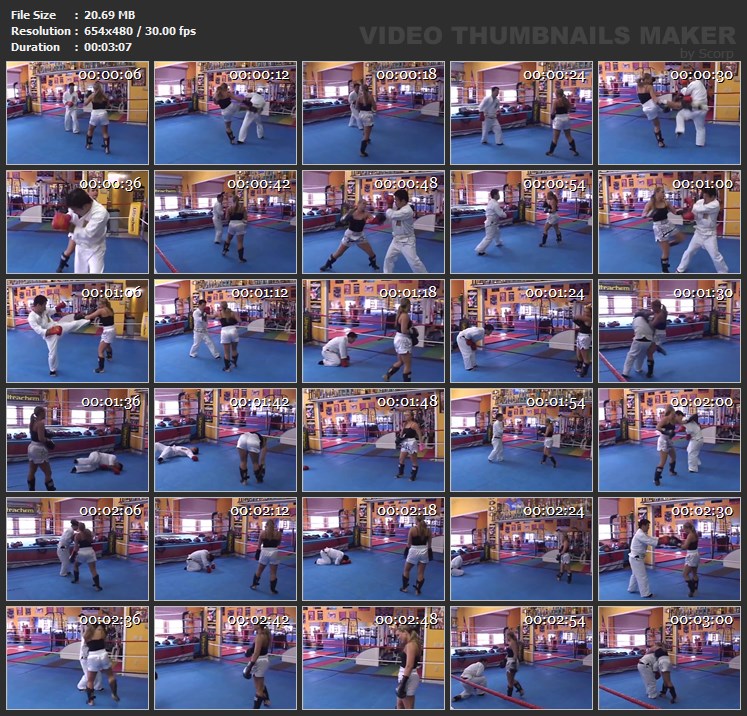Image resolution: width=747 pixels, height=716 pixels.
Task: Open the 00:02:36 frame
Action: click(77, 658)
